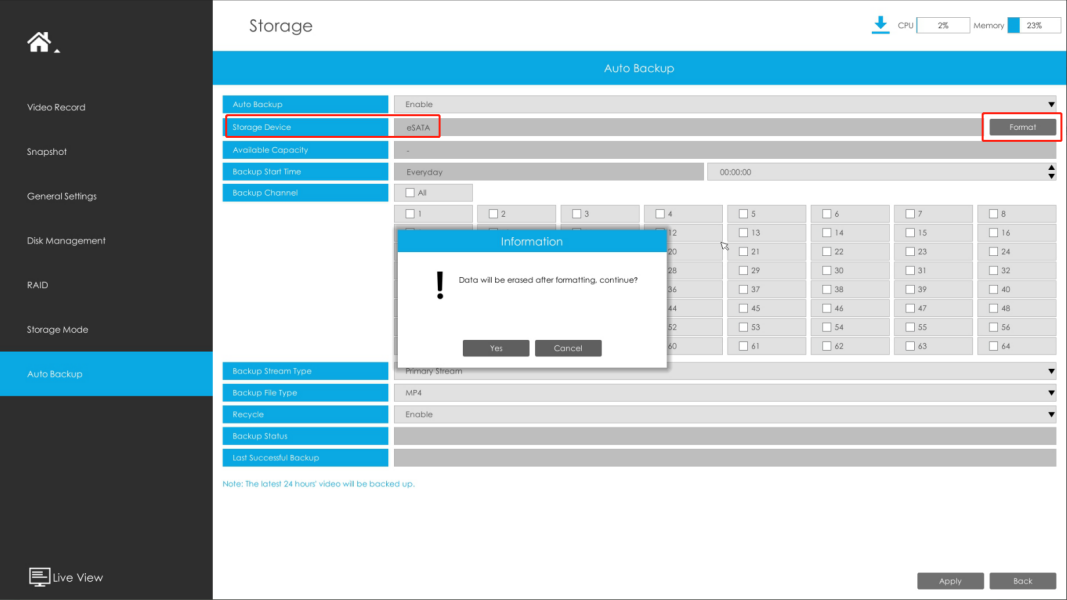Viewport: 1067px width, 600px height.
Task: Confirm formatting with Yes button
Action: pyautogui.click(x=496, y=348)
